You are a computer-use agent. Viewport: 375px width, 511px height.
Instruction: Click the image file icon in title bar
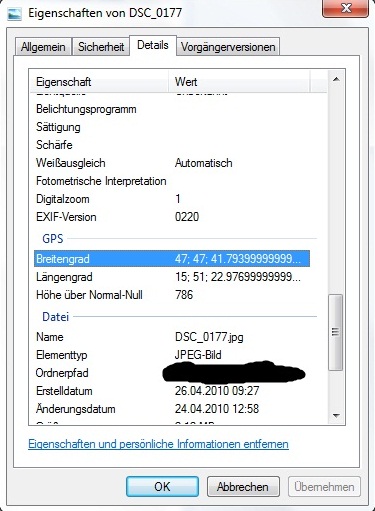point(14,14)
